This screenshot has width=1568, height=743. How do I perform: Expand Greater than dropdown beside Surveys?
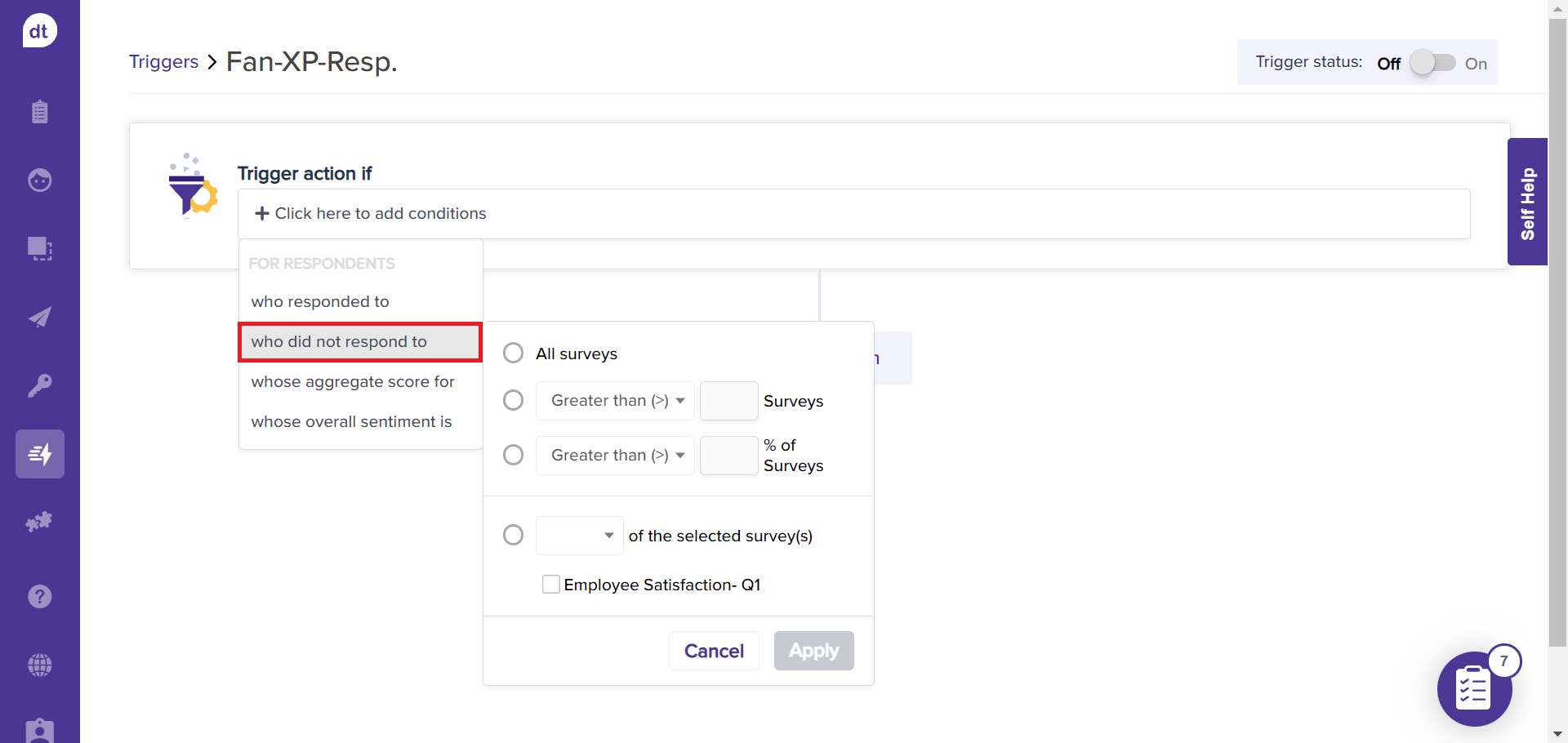615,401
